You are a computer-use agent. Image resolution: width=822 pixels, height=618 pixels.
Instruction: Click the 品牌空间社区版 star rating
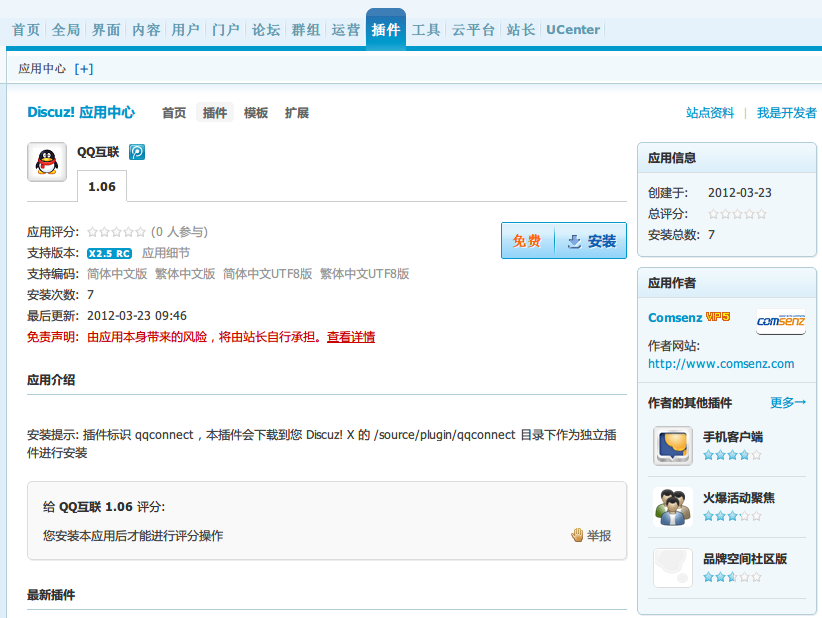point(732,577)
